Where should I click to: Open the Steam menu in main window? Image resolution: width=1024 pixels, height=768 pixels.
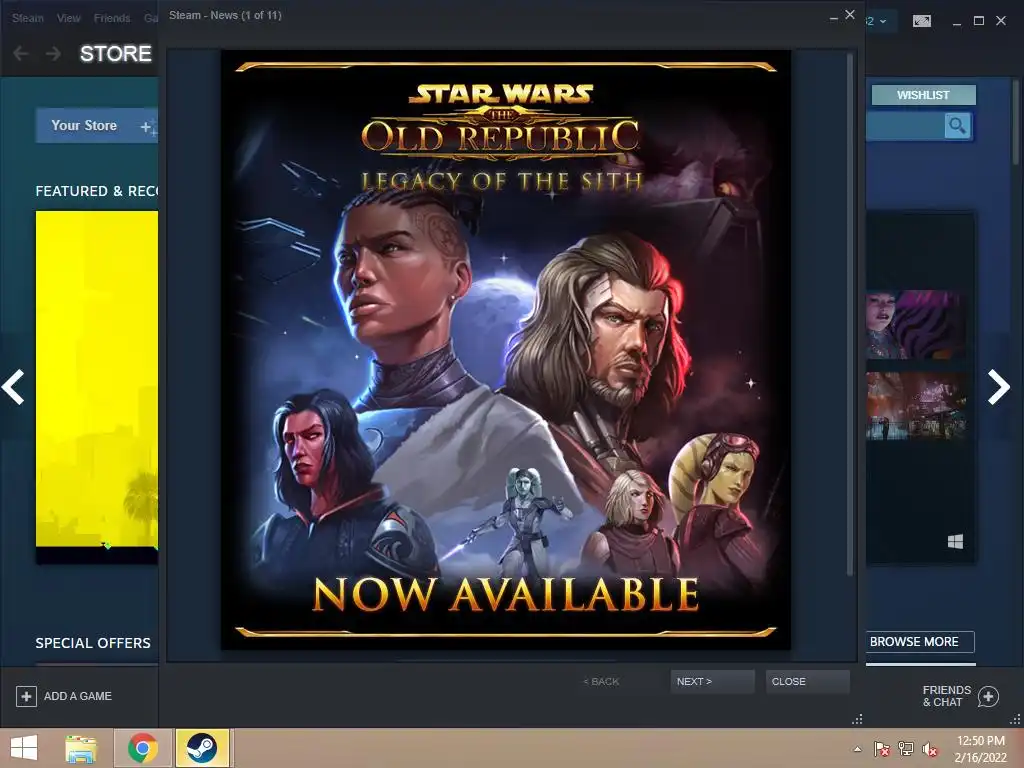(27, 18)
